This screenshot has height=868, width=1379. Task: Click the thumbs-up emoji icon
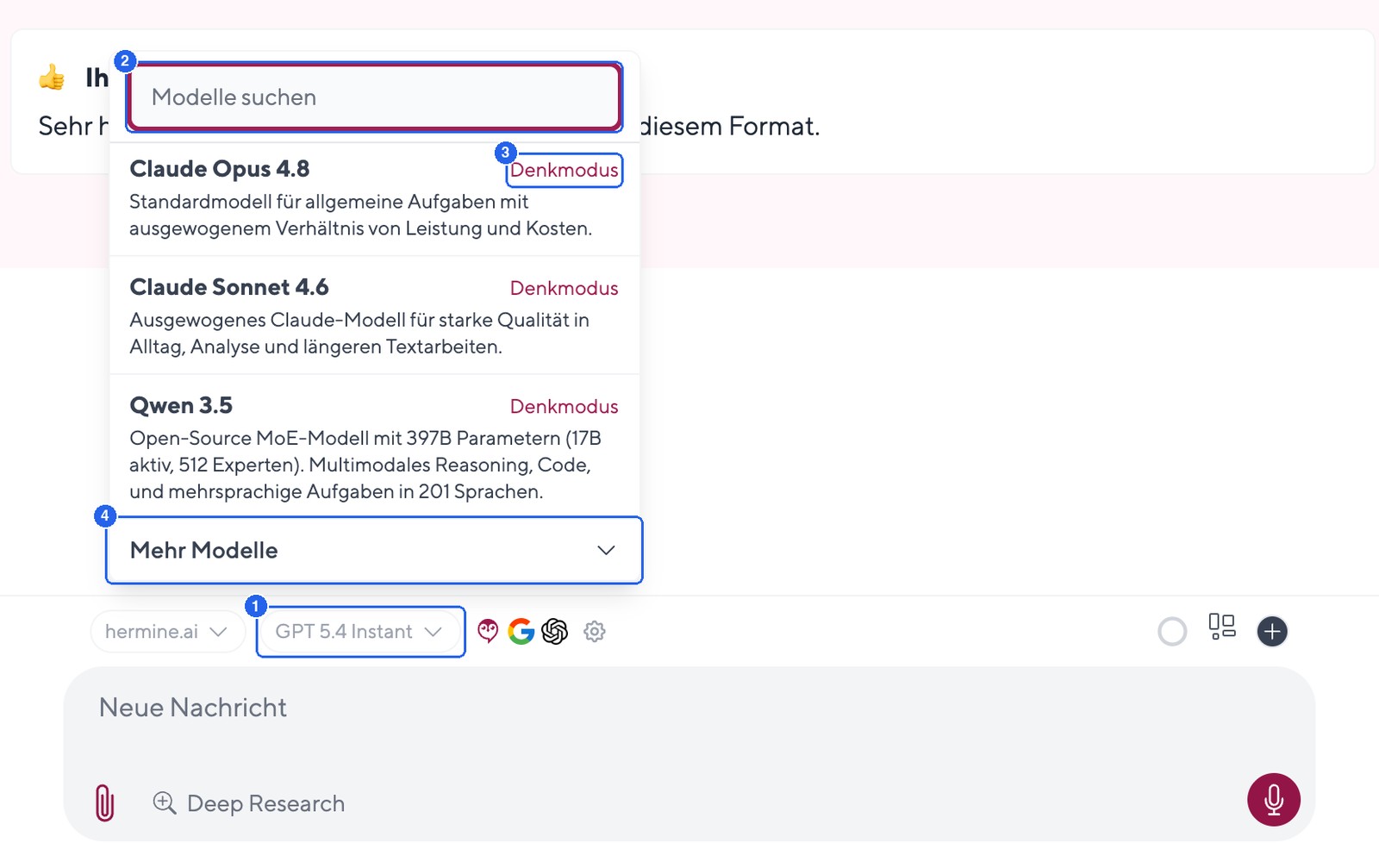52,78
